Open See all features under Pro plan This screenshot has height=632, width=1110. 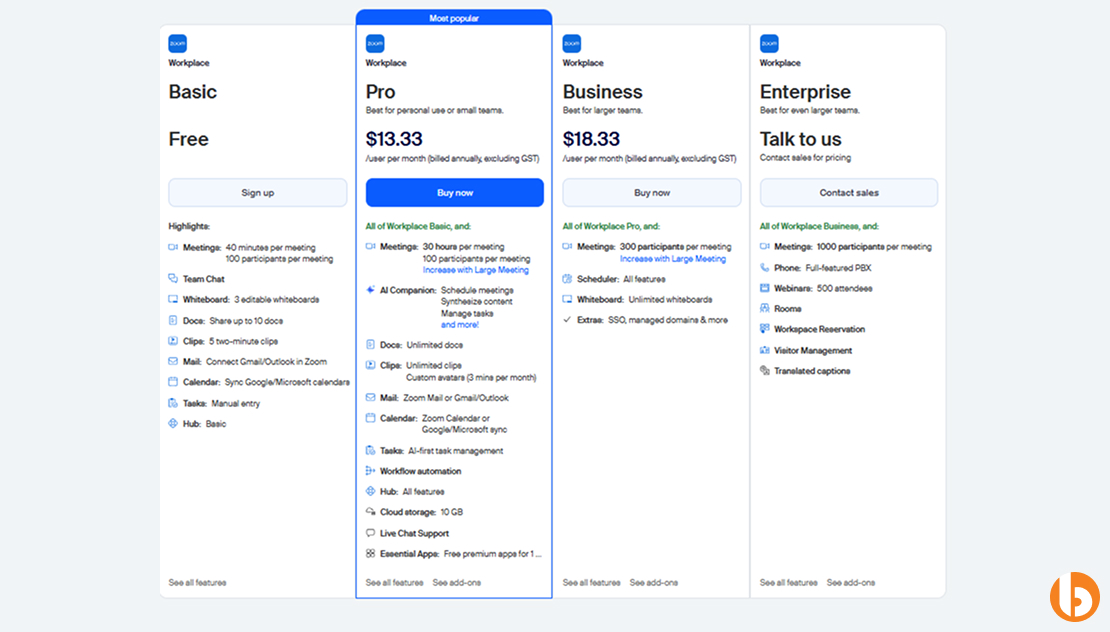point(394,582)
